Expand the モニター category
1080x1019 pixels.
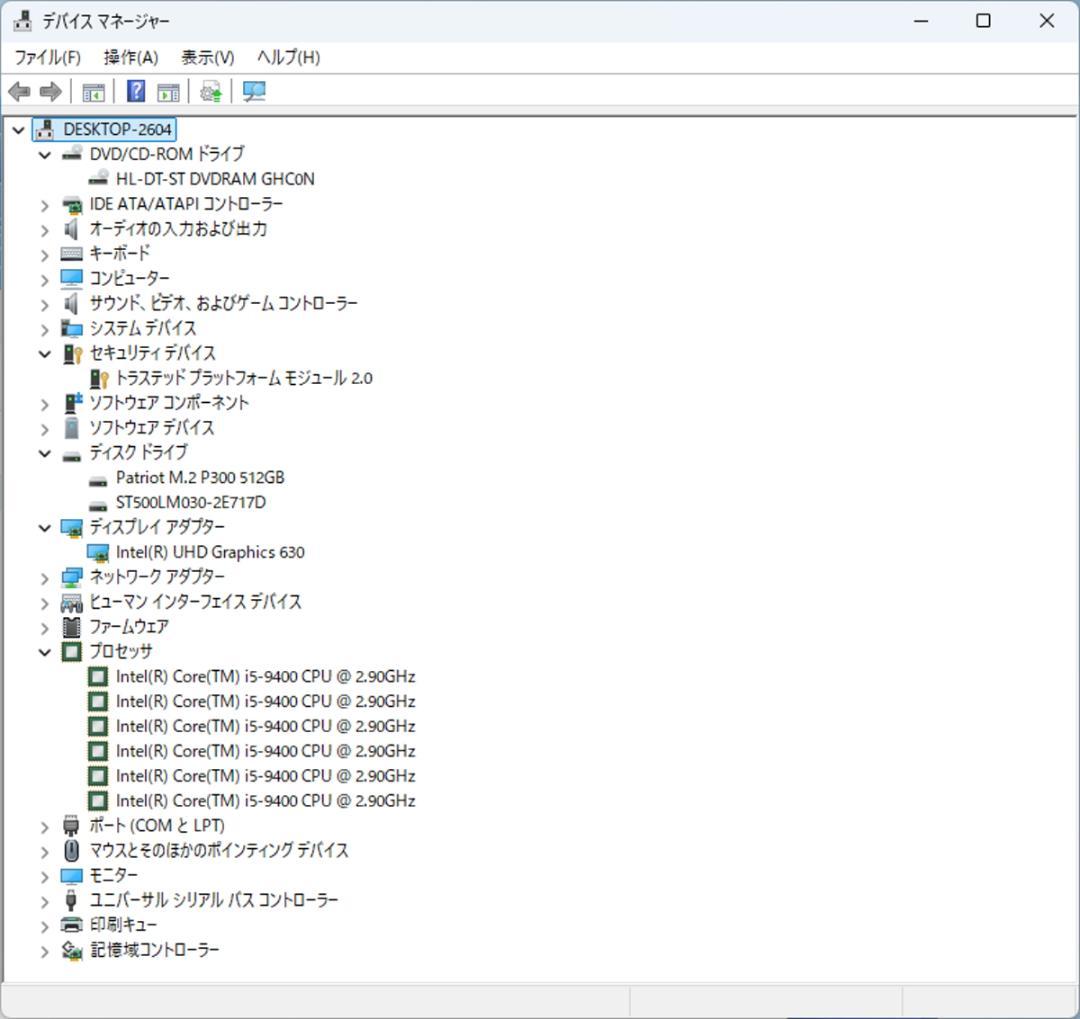44,875
